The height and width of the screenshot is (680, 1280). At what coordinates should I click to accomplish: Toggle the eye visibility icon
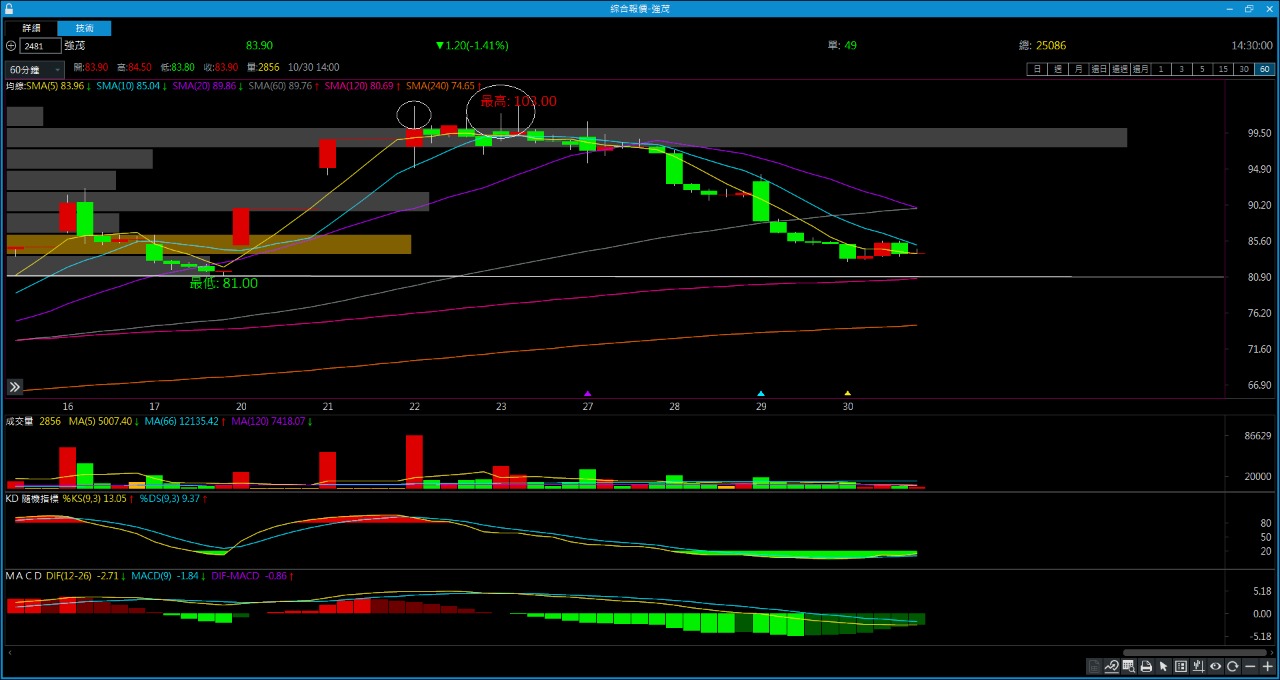click(1215, 667)
